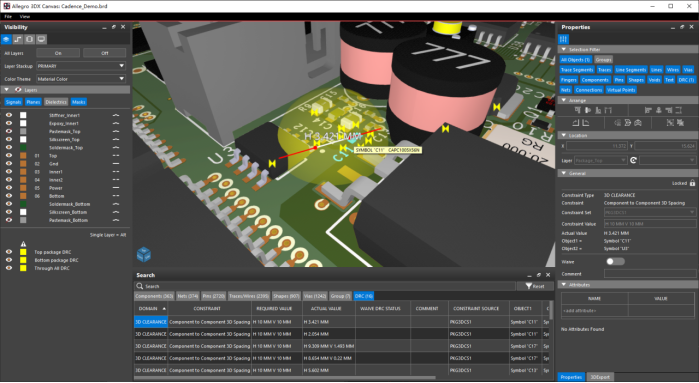
Task: Click the DRC warning triangle icon
Action: click(23, 244)
